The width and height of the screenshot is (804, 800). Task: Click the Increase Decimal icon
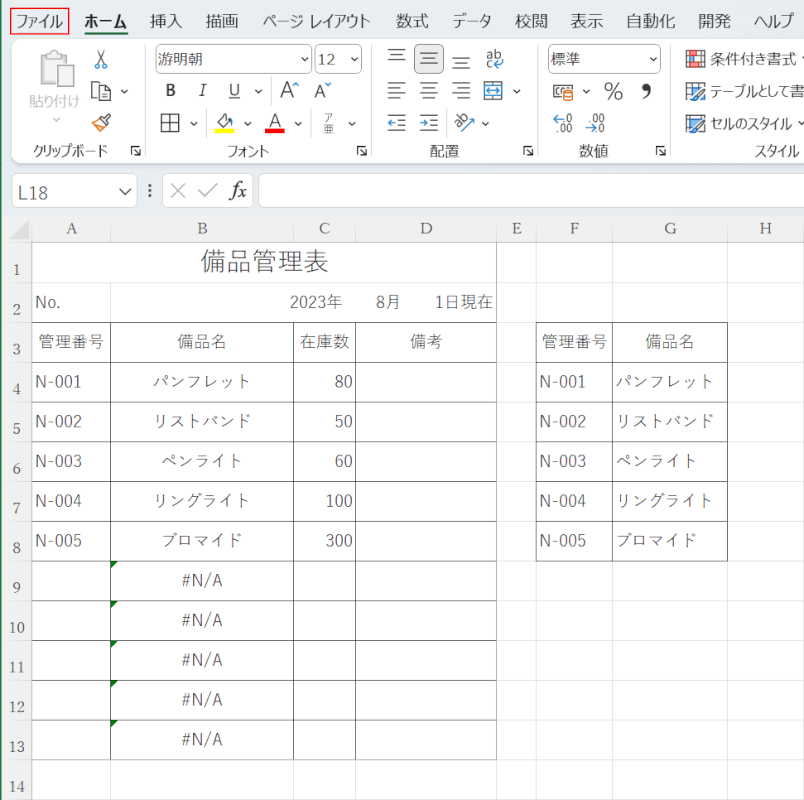tap(563, 123)
